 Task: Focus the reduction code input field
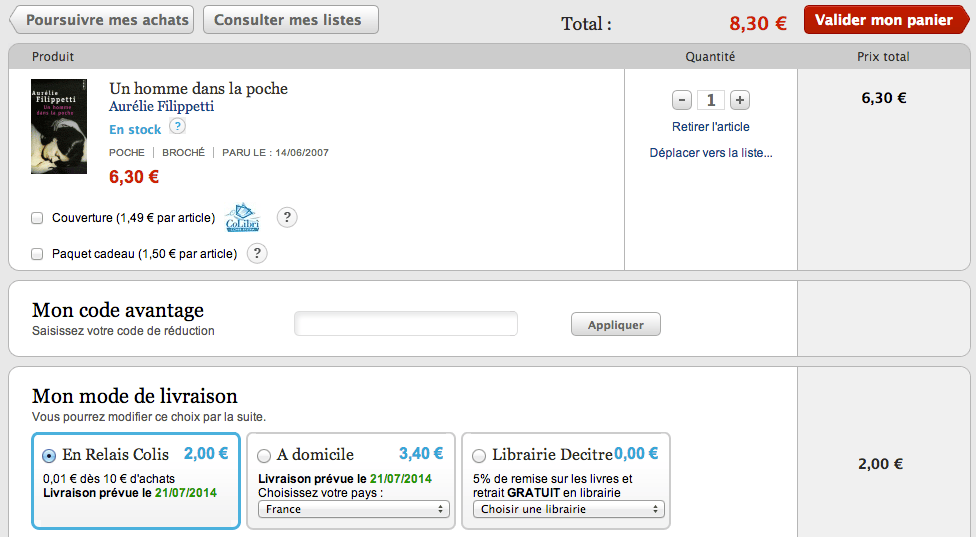point(406,324)
